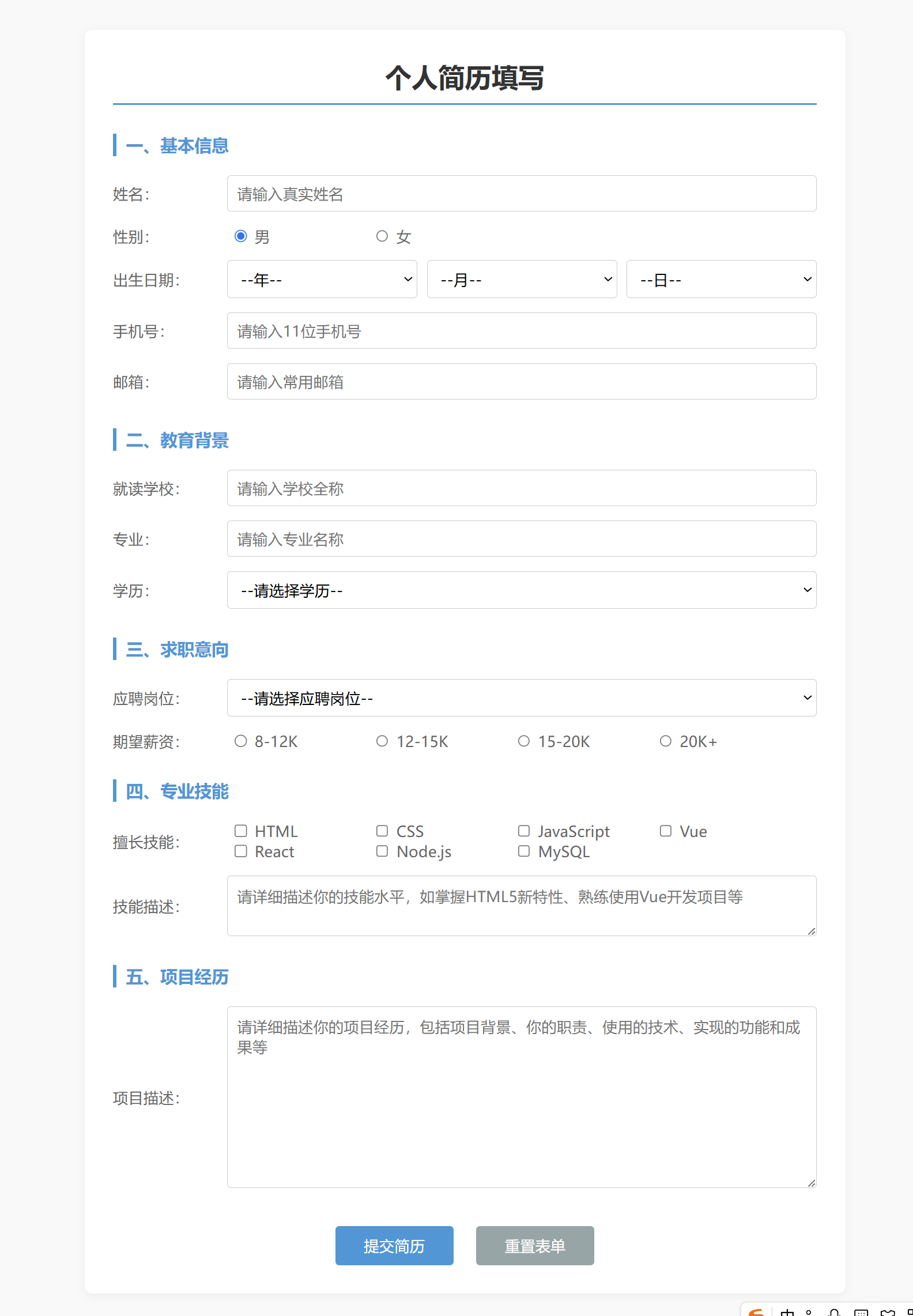The width and height of the screenshot is (913, 1316).
Task: Choose the 8-12K salary option
Action: pos(241,741)
